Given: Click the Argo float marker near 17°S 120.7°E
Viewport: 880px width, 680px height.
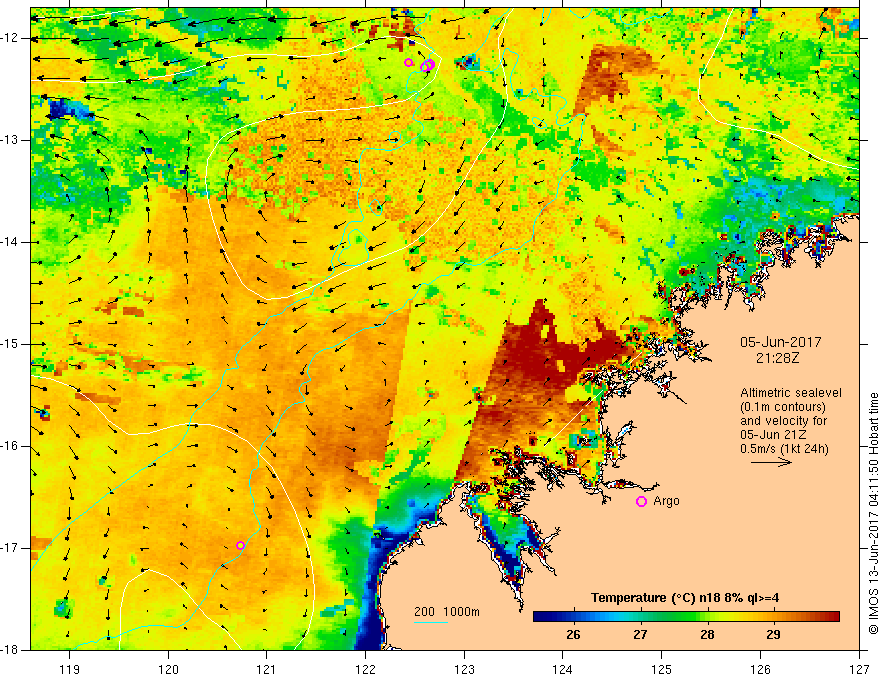Looking at the screenshot, I should click(240, 545).
